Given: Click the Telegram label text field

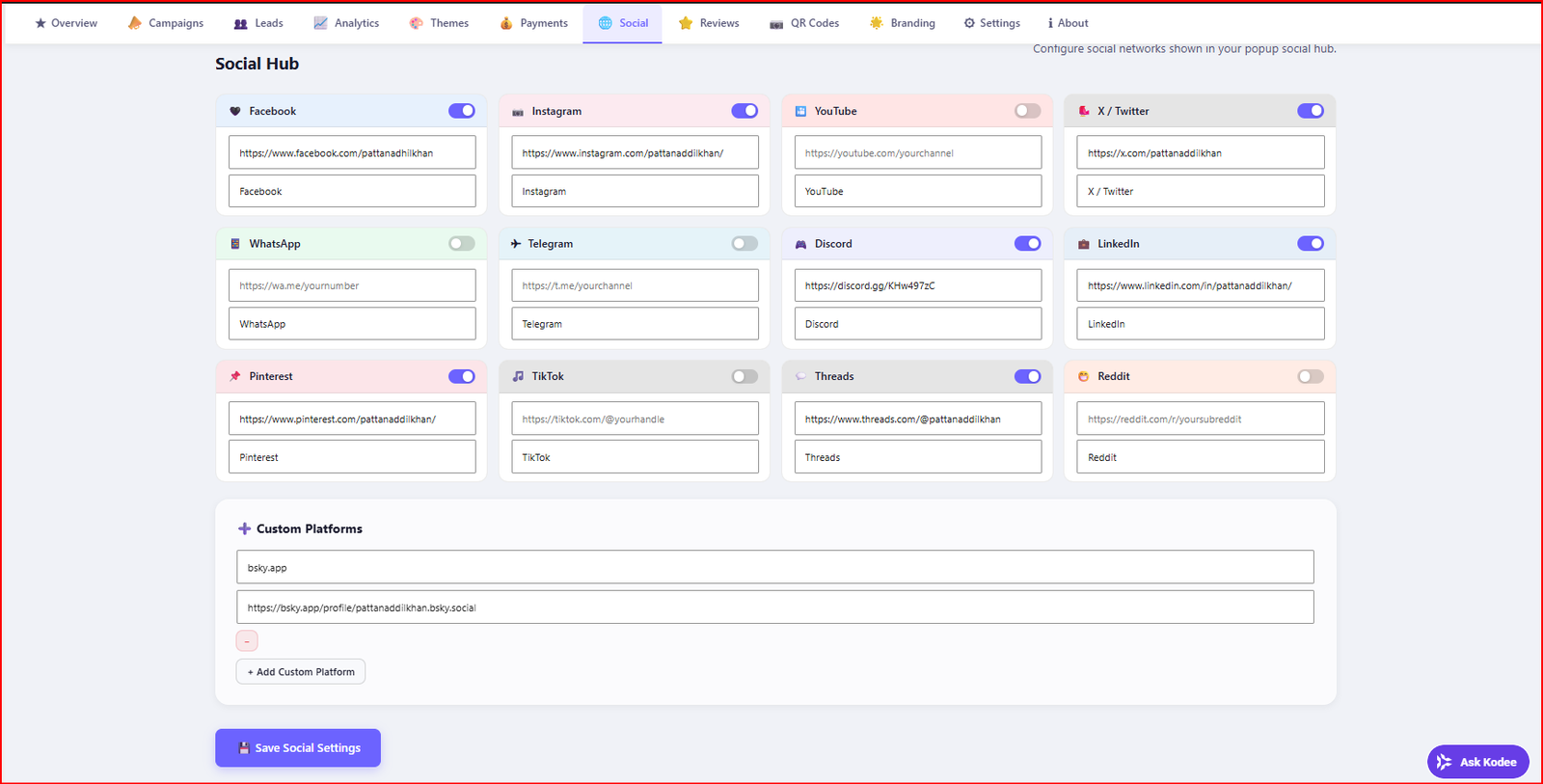Looking at the screenshot, I should point(635,324).
